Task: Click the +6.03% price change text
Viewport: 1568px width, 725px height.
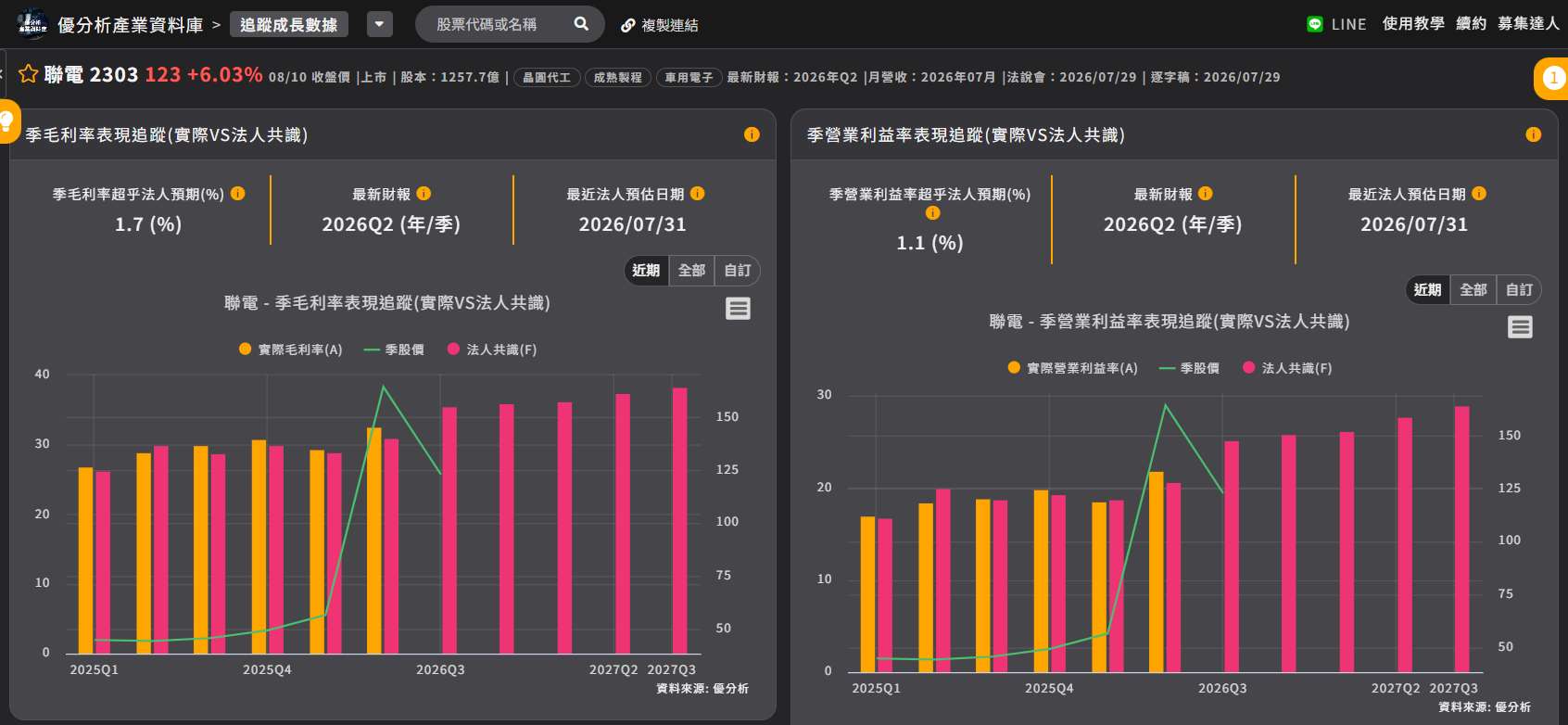Action: [x=224, y=75]
